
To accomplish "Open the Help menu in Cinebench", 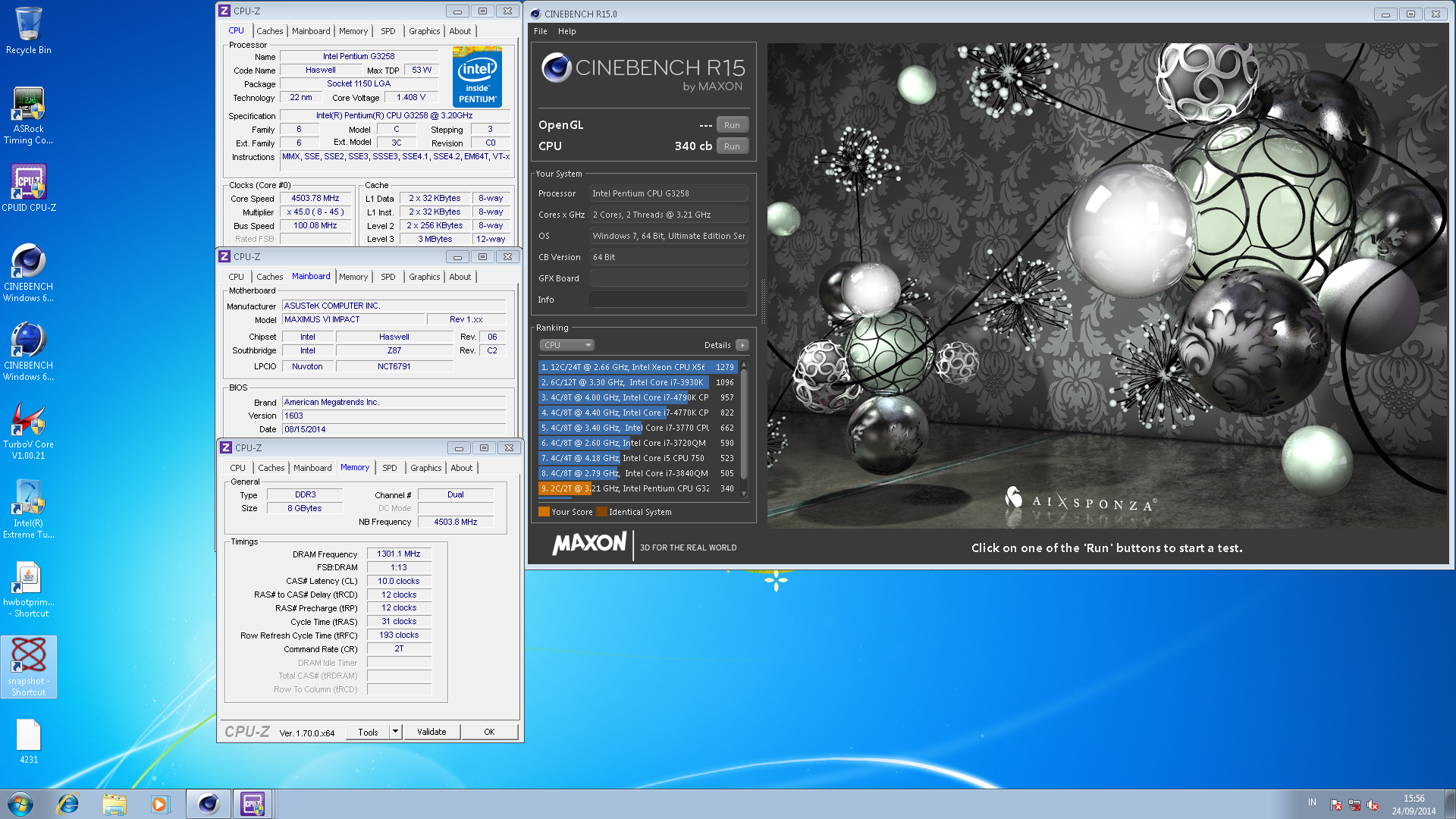I will point(566,31).
